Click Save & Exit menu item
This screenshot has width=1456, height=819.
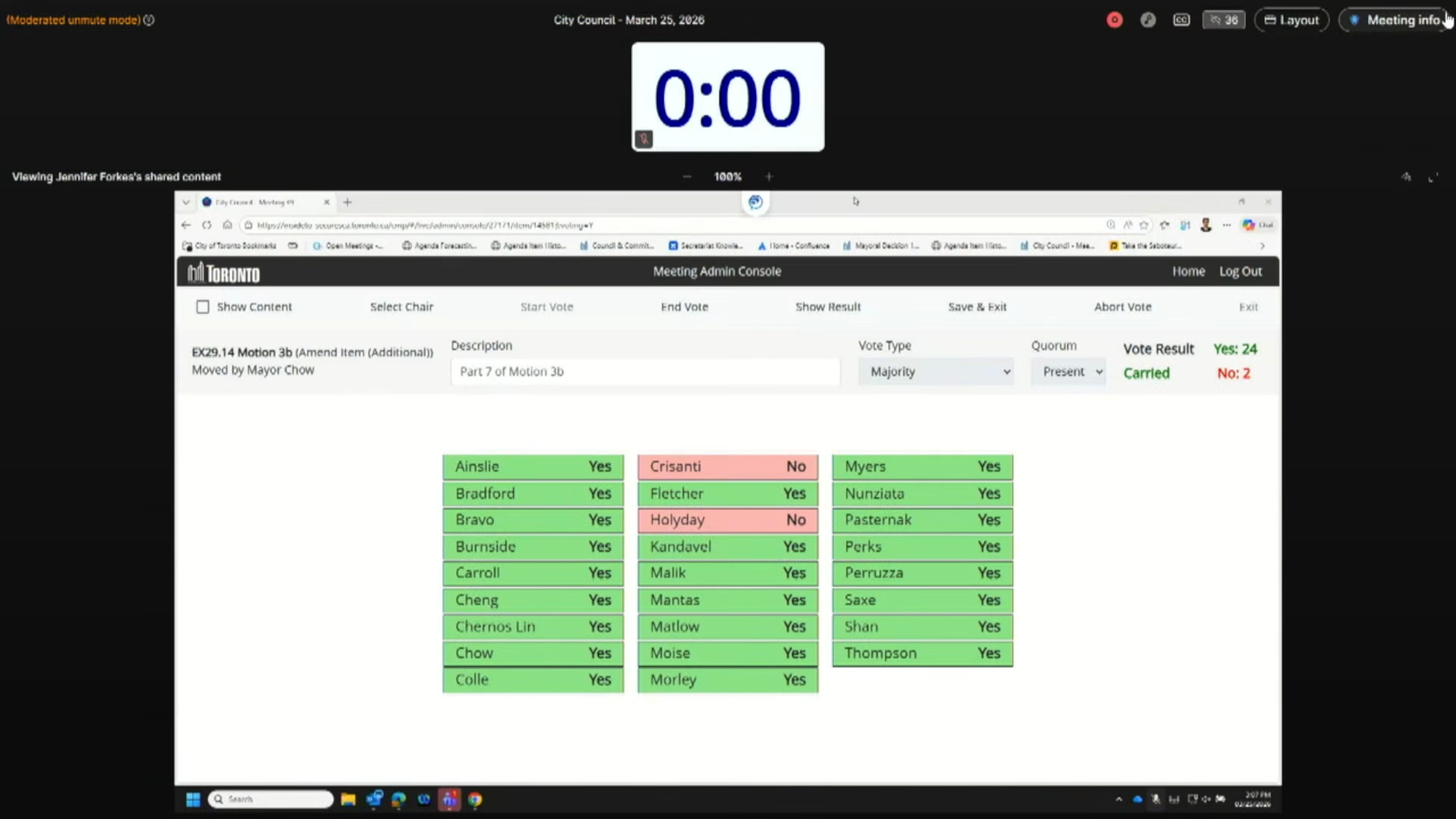click(977, 307)
